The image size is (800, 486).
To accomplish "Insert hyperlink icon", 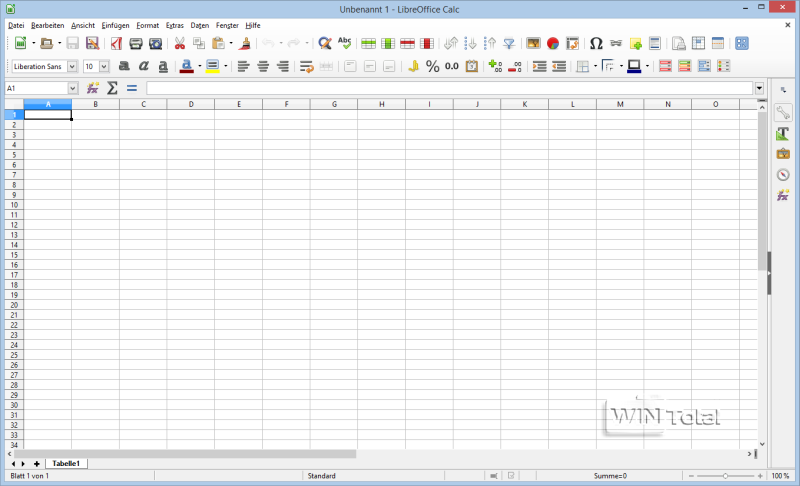I will [x=616, y=43].
